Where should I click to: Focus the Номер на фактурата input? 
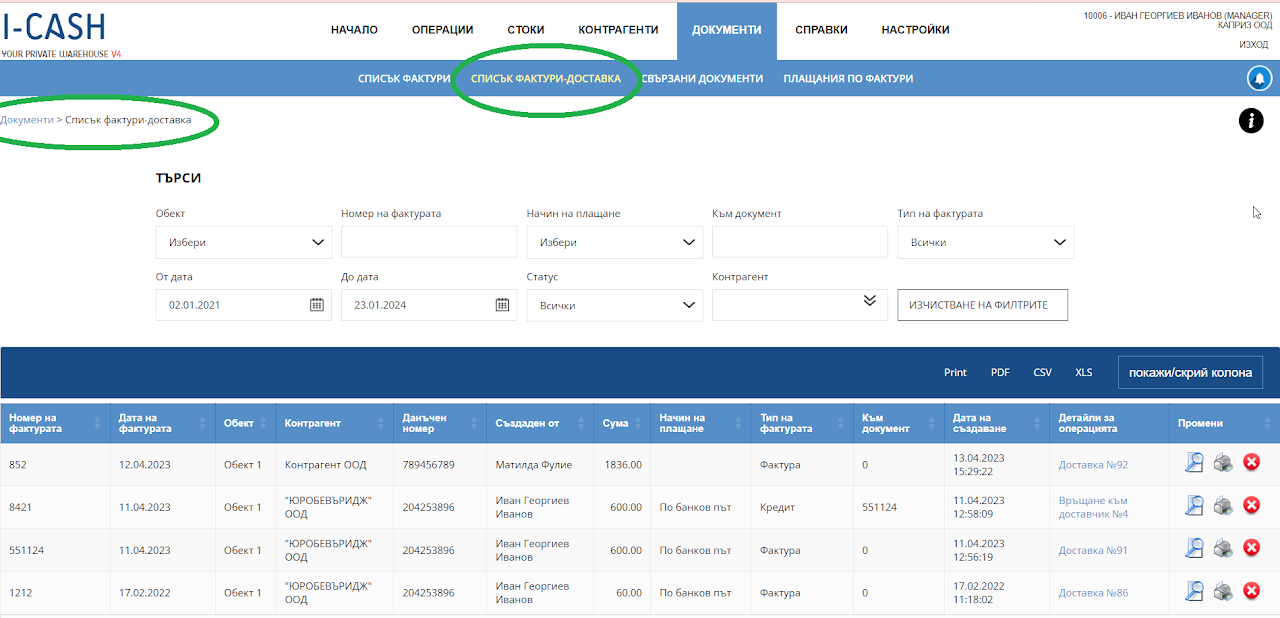(x=429, y=242)
